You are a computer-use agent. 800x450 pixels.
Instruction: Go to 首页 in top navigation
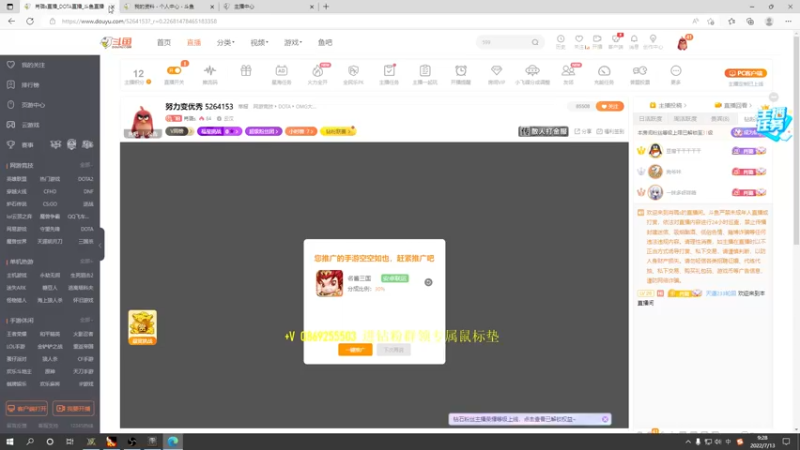[x=164, y=42]
